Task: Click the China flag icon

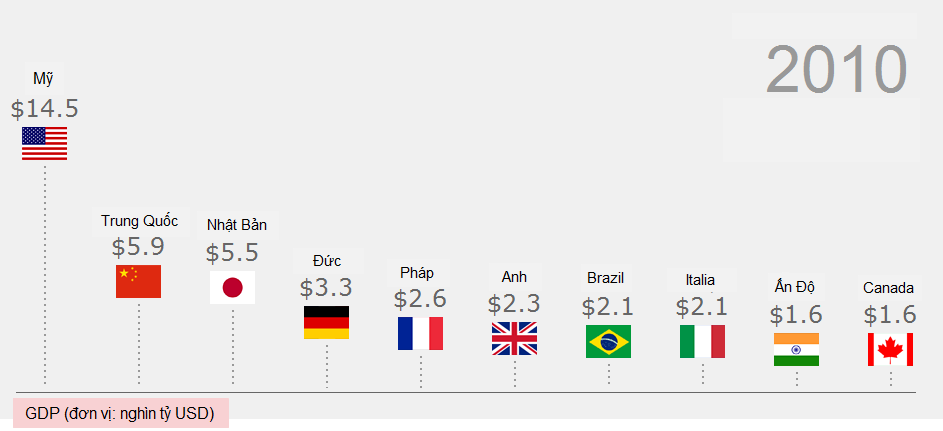Action: pos(138,282)
